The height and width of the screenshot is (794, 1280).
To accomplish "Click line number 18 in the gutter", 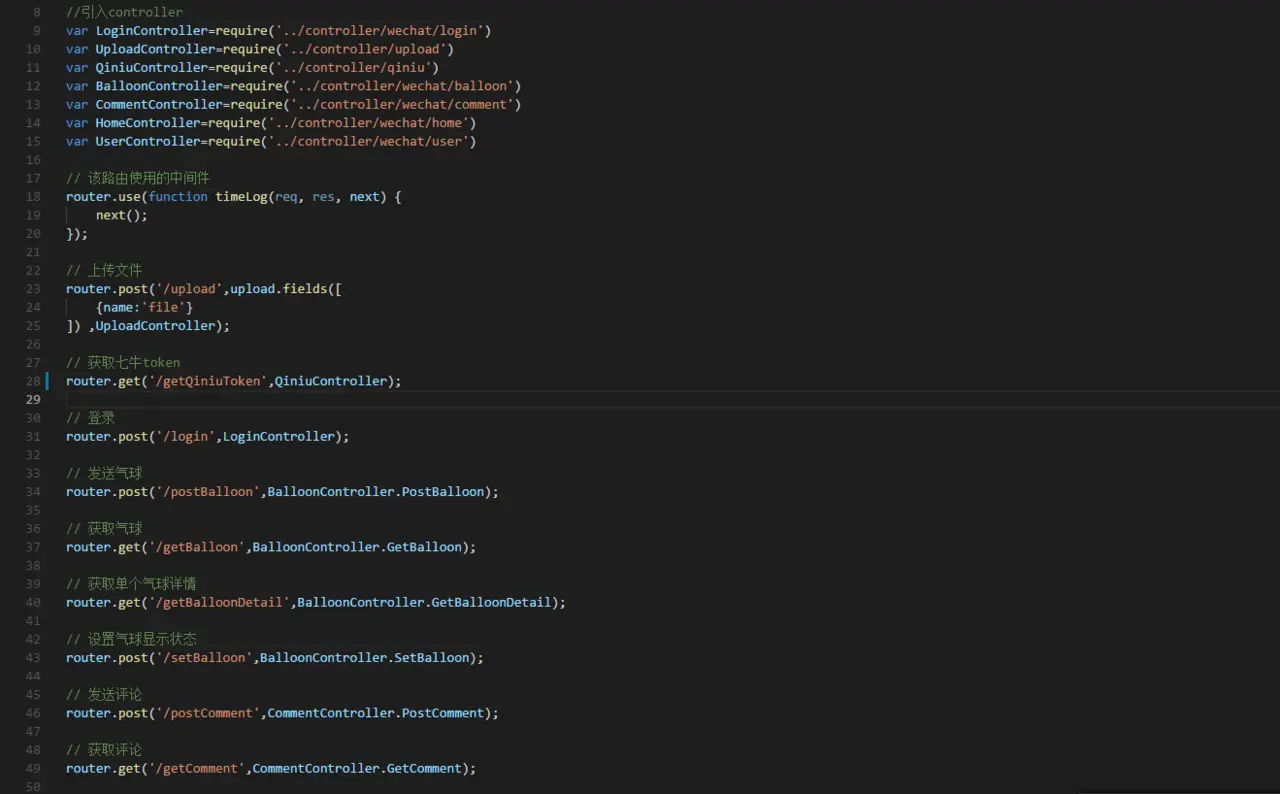I will pos(33,197).
